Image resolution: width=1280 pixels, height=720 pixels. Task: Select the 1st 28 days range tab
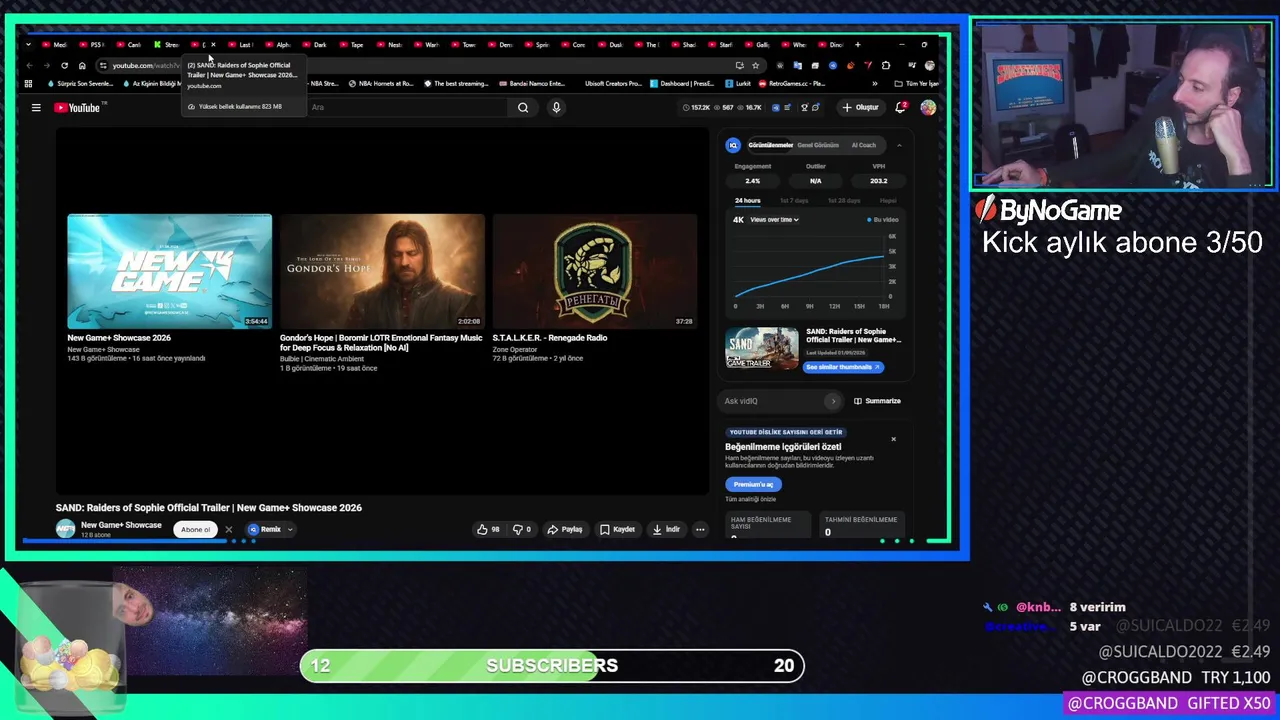point(843,201)
